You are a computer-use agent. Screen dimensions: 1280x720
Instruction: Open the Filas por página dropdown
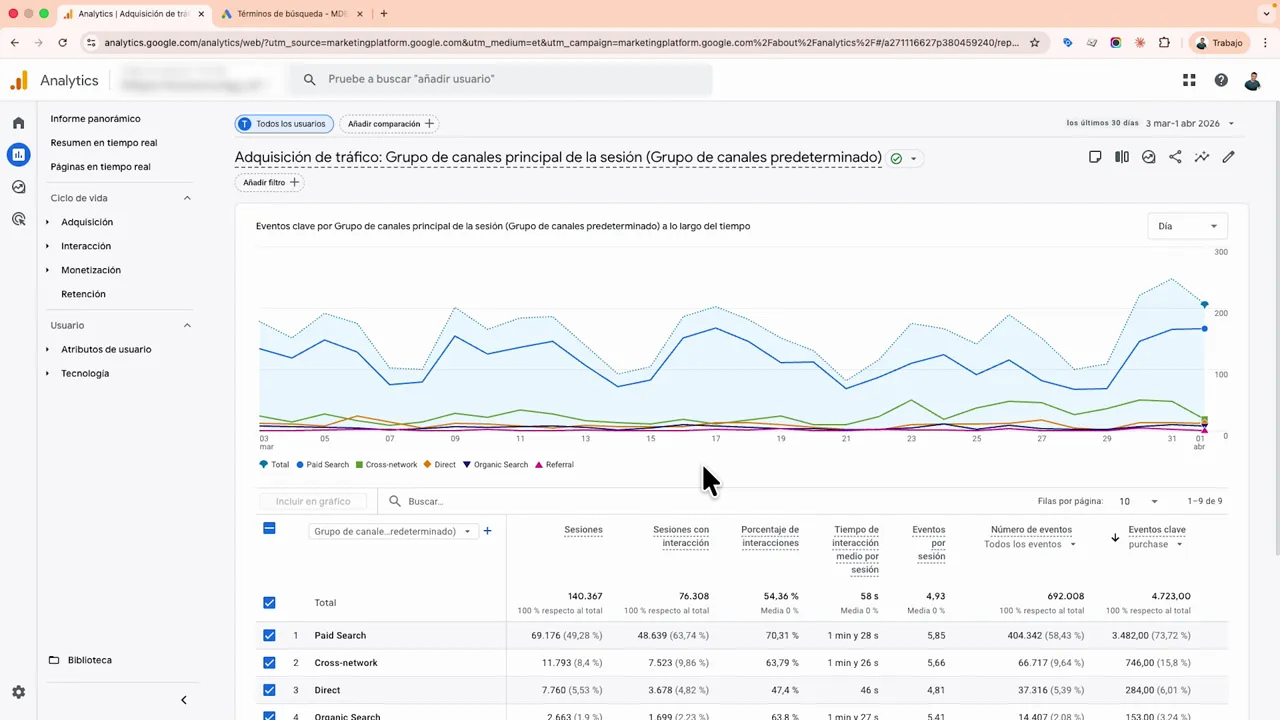(x=1138, y=501)
